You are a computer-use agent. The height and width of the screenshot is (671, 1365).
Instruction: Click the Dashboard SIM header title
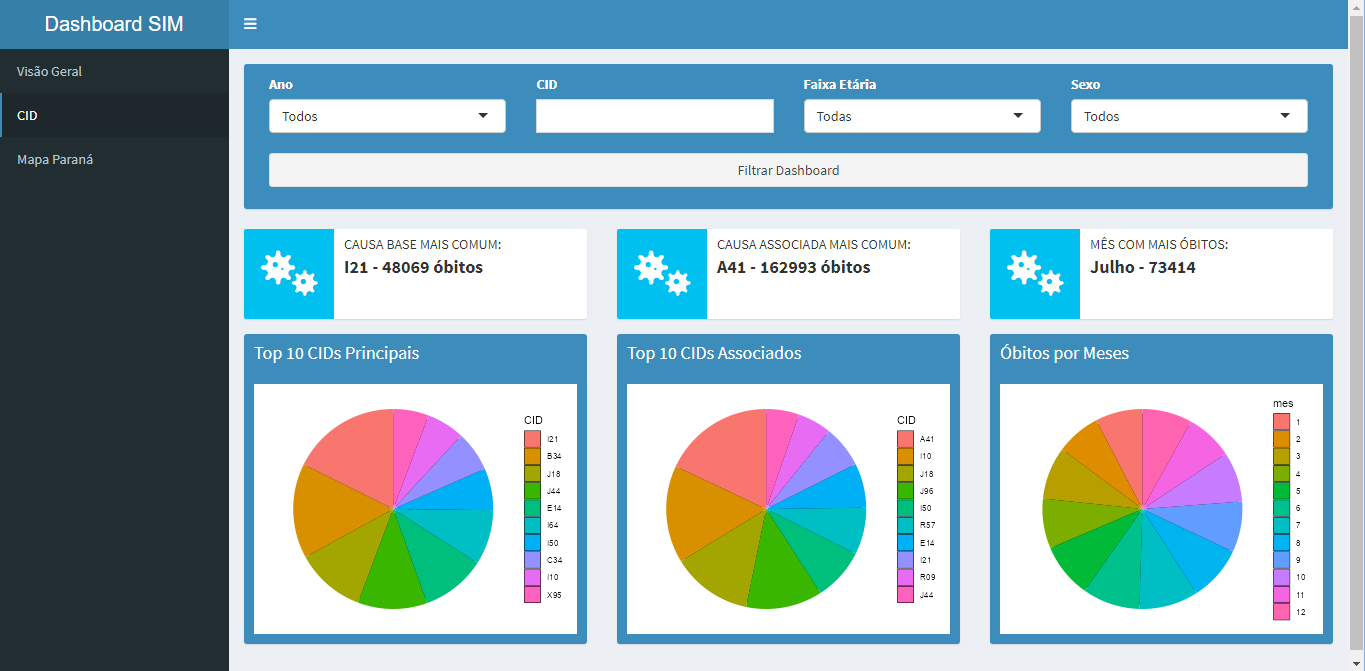[114, 24]
